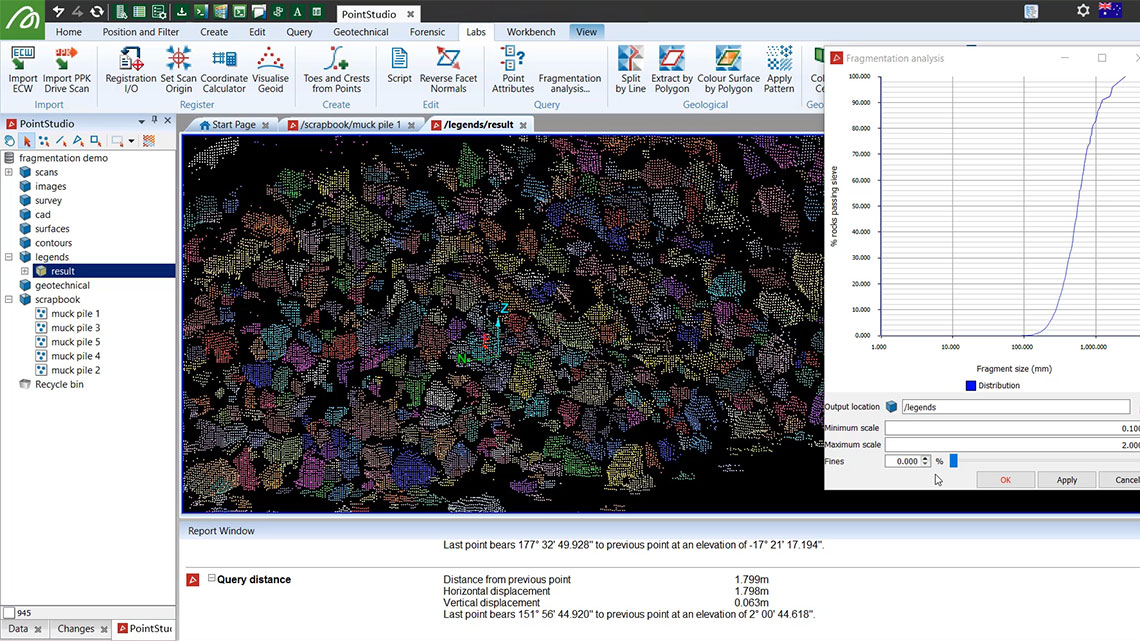Launch the Visualise Geoid tool

270,70
